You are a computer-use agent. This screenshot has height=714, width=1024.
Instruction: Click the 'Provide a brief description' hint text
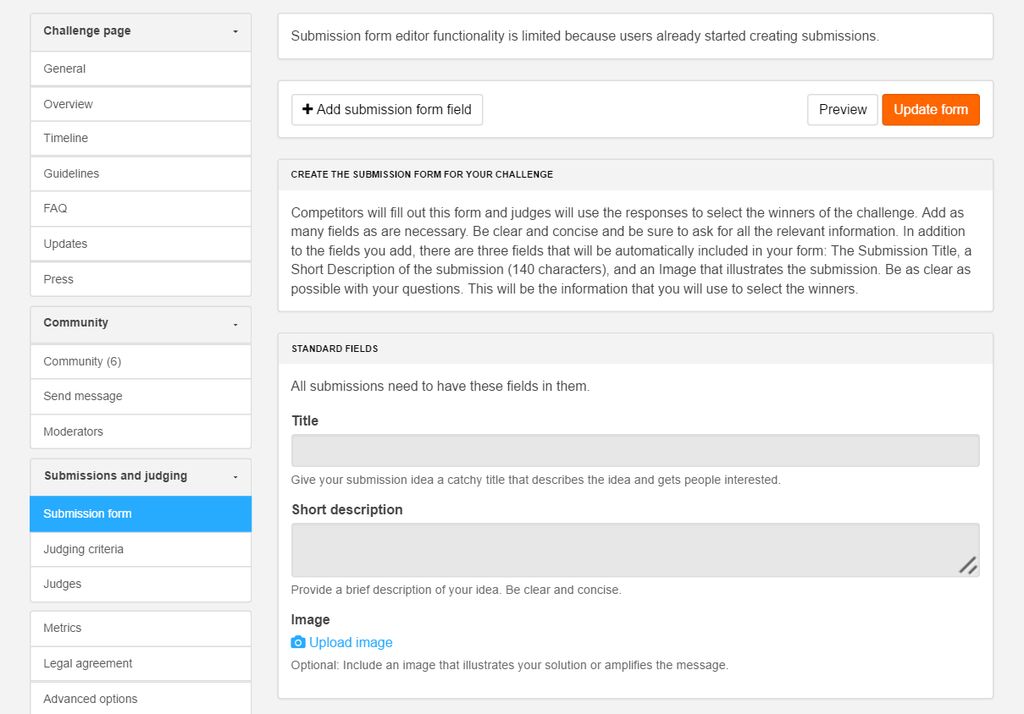click(456, 589)
